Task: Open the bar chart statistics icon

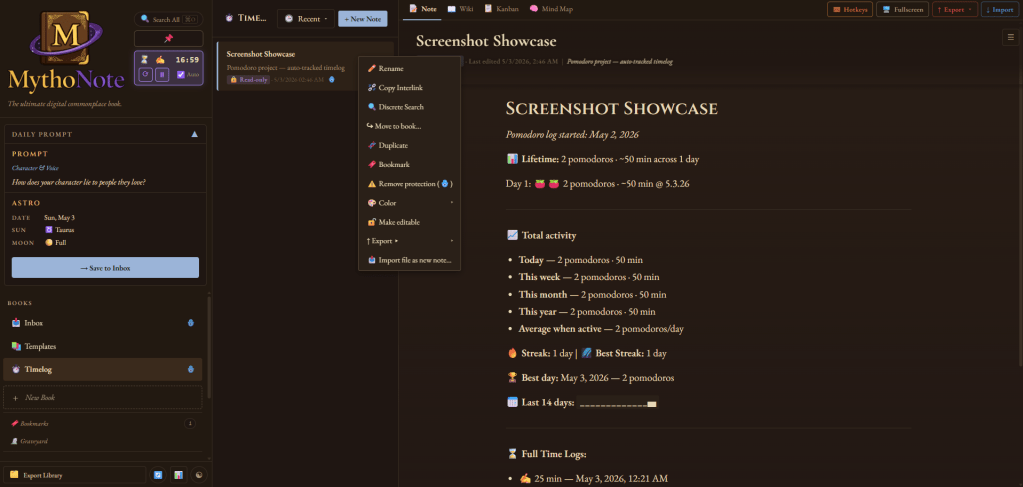Action: pos(178,475)
